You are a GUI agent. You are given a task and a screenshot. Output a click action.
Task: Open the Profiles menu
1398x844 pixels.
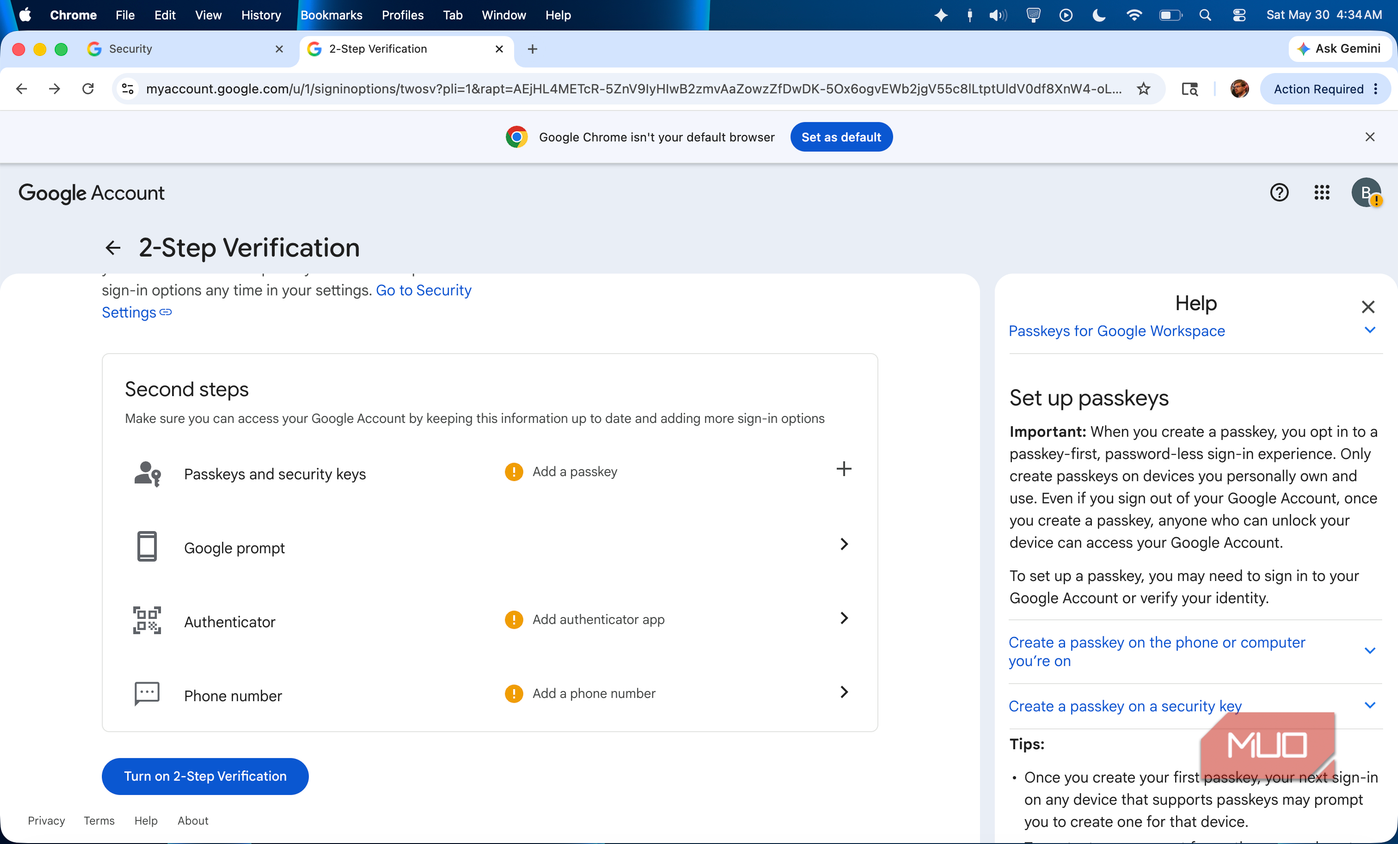click(x=403, y=15)
